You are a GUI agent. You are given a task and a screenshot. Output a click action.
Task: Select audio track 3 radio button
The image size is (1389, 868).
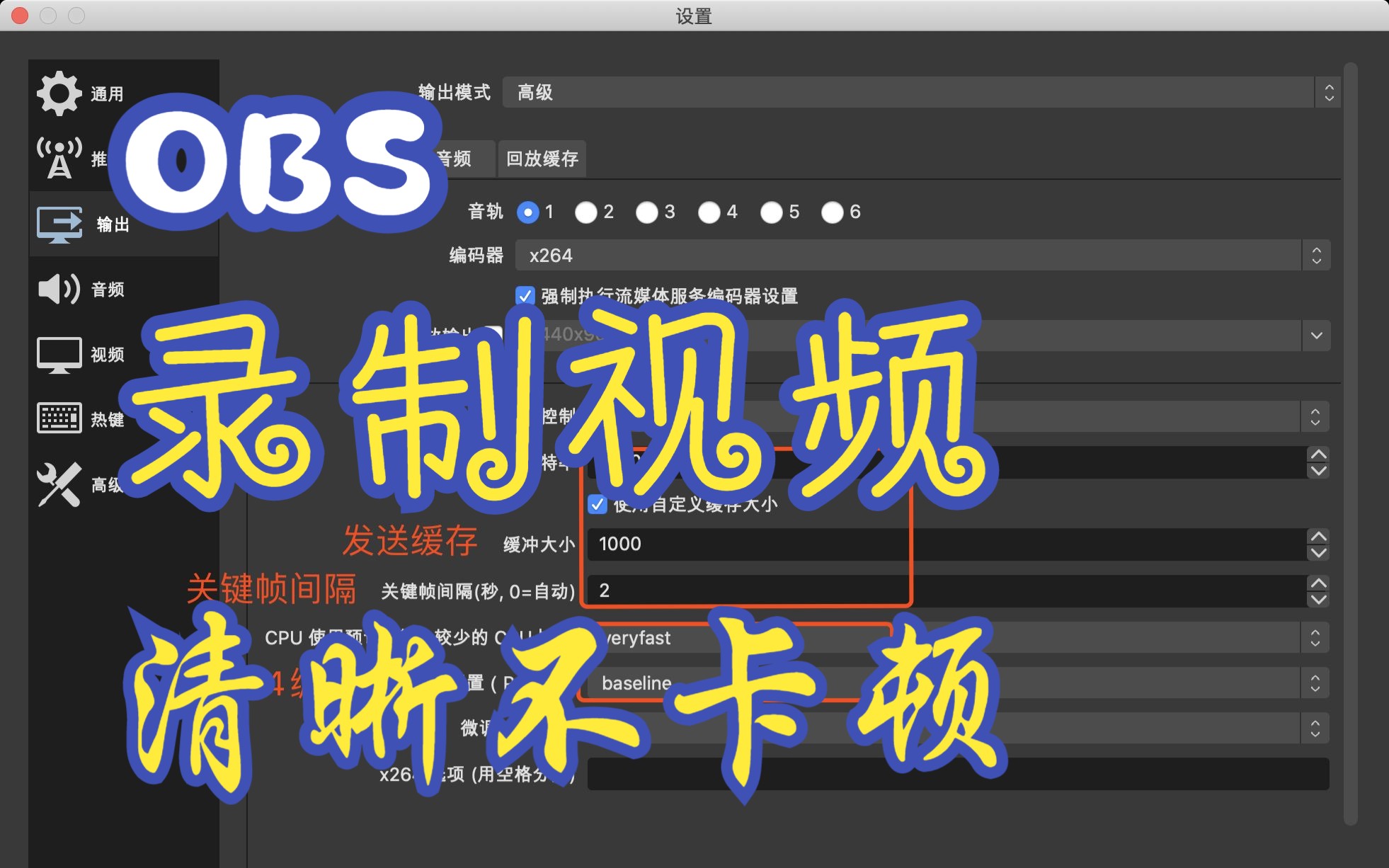point(647,212)
